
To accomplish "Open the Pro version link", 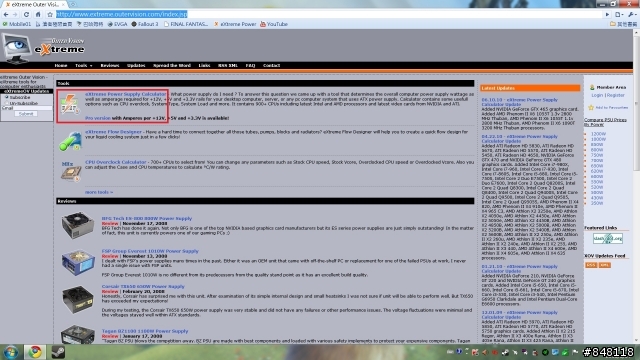I will [98, 118].
